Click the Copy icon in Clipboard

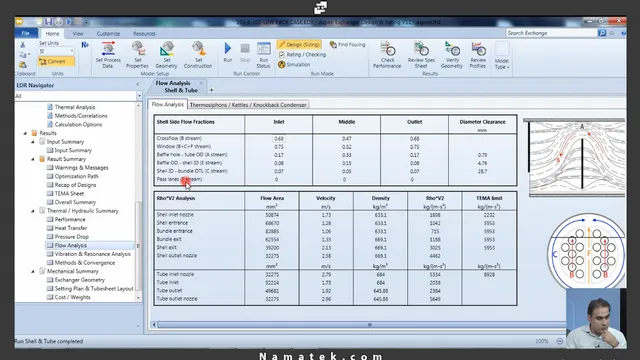[x=23, y=55]
